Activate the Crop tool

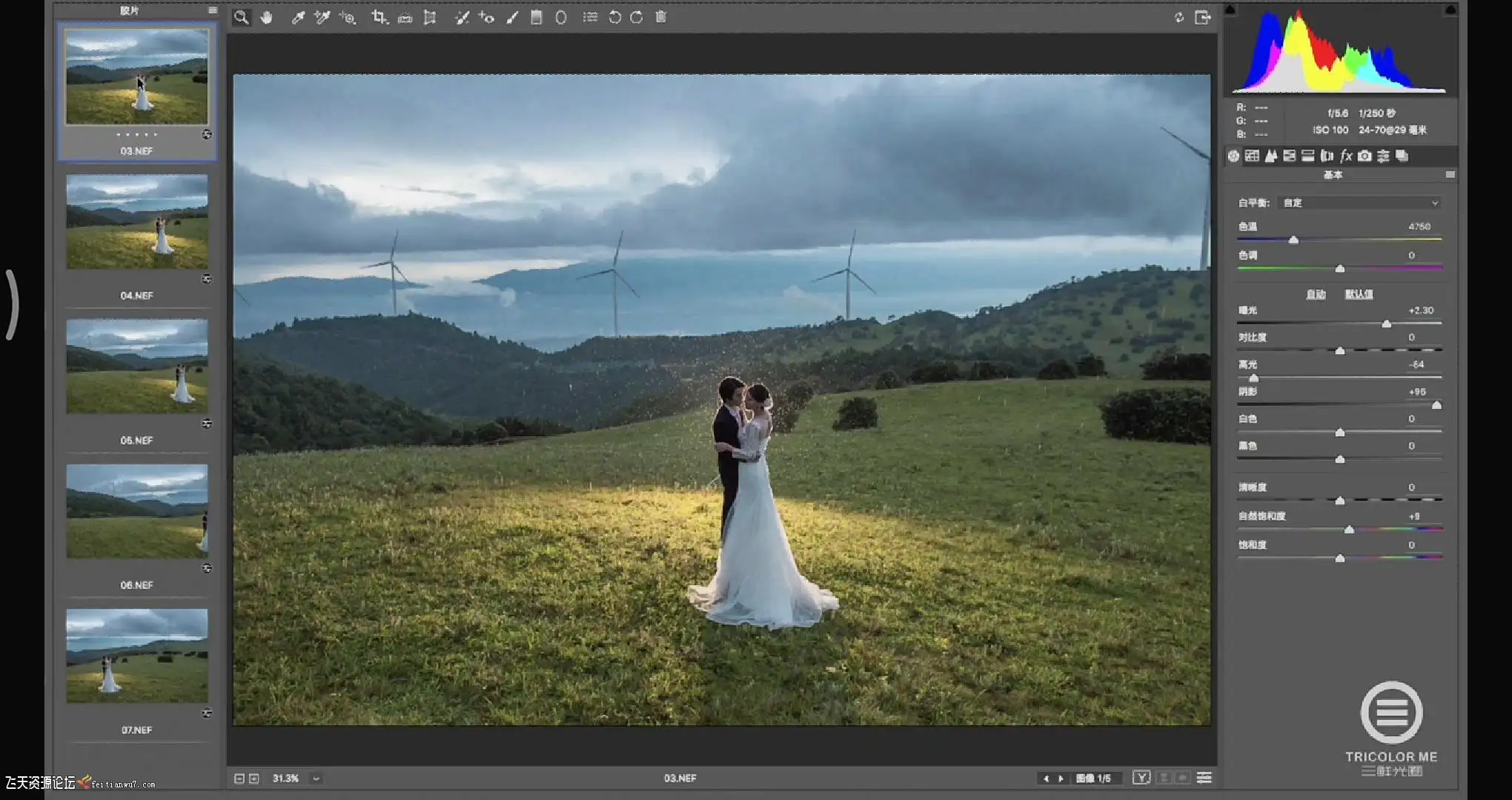(379, 18)
